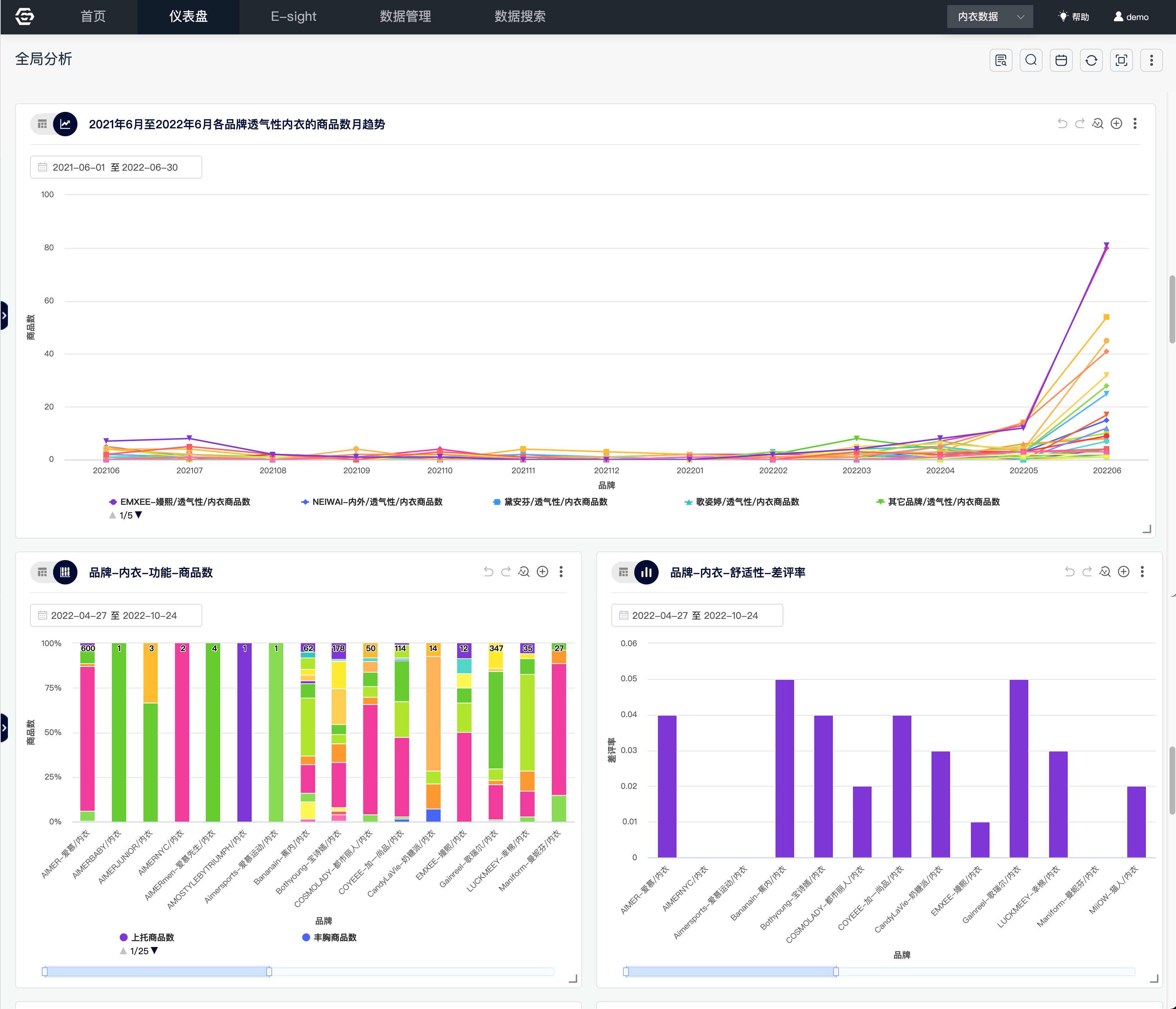Enter fullscreen mode with the focus icon
This screenshot has width=1176, height=1009.
pos(1121,60)
